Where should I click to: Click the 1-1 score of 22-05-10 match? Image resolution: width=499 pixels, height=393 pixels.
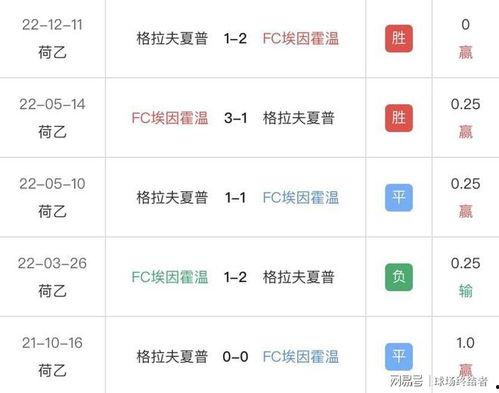(x=236, y=198)
